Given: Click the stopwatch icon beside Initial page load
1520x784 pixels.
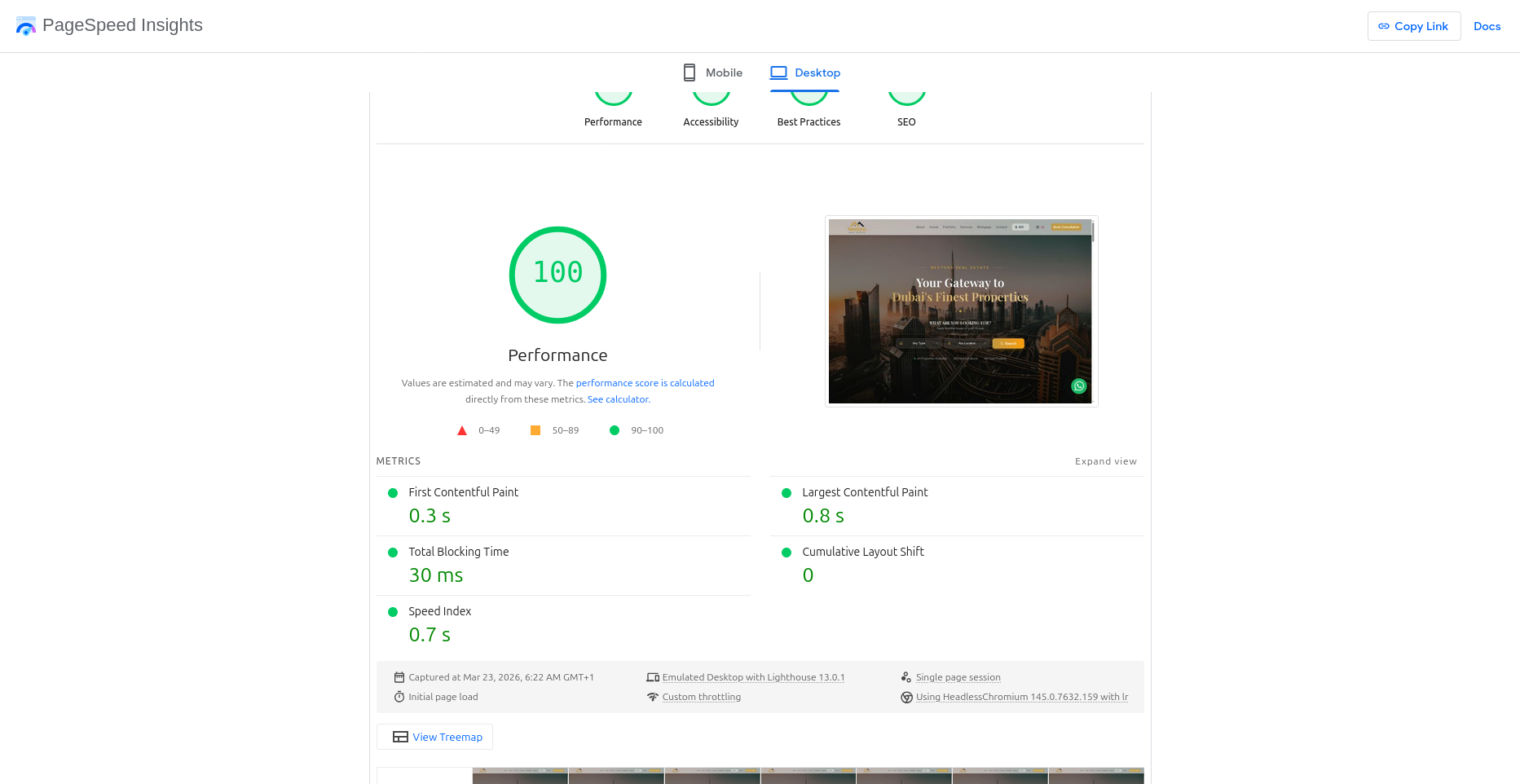Looking at the screenshot, I should 399,697.
